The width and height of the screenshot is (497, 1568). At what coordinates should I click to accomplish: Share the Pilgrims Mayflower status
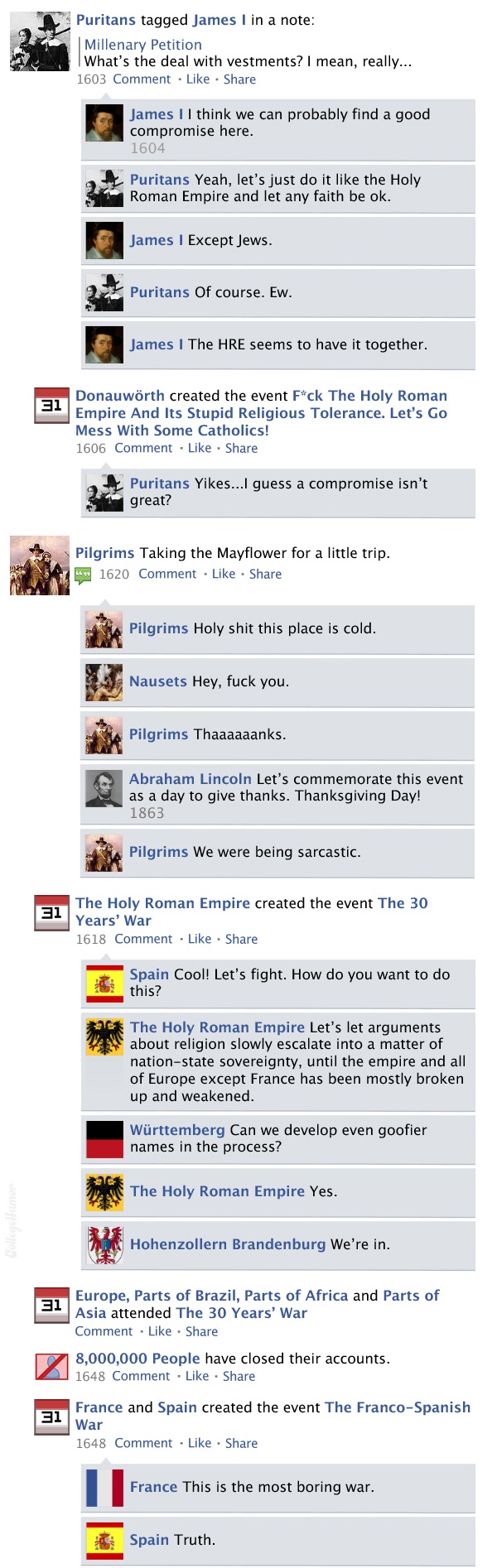click(x=265, y=574)
